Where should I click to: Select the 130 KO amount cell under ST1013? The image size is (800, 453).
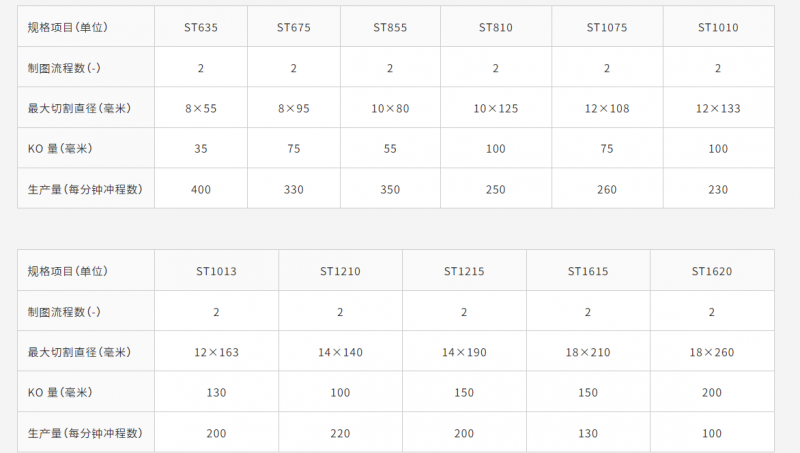pyautogui.click(x=216, y=392)
